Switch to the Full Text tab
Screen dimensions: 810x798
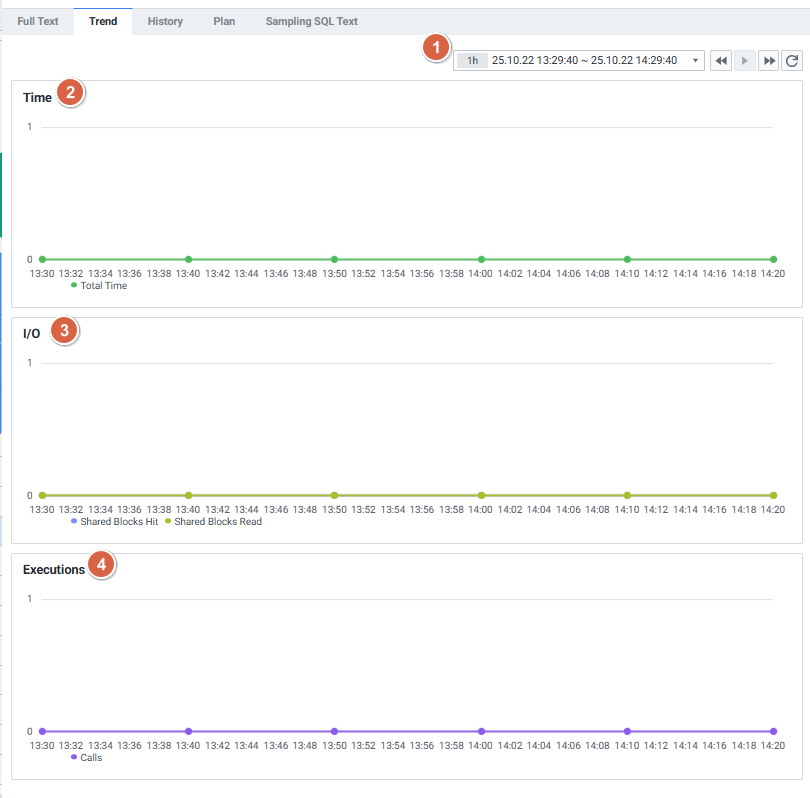coord(38,21)
